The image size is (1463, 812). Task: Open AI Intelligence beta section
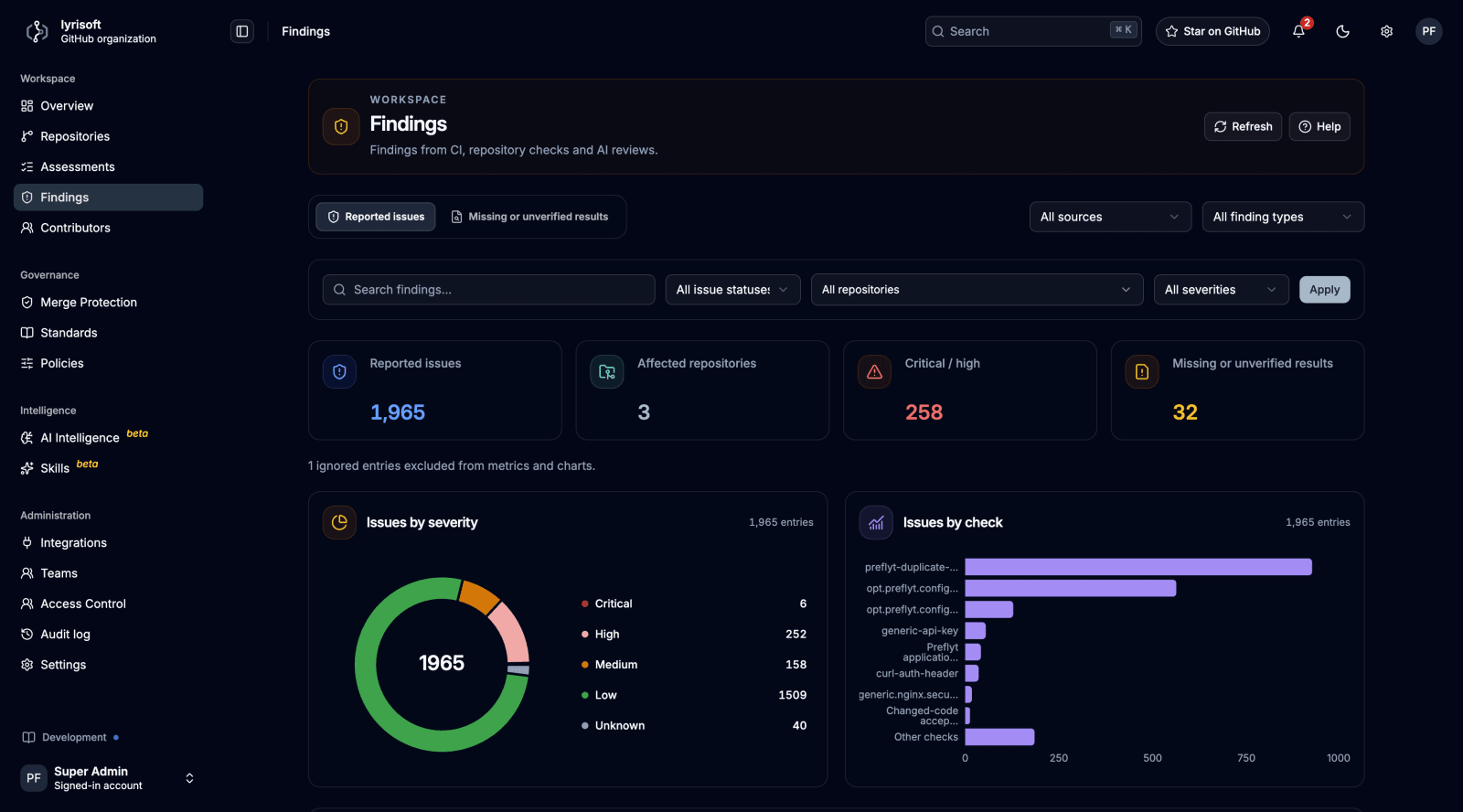click(x=108, y=437)
